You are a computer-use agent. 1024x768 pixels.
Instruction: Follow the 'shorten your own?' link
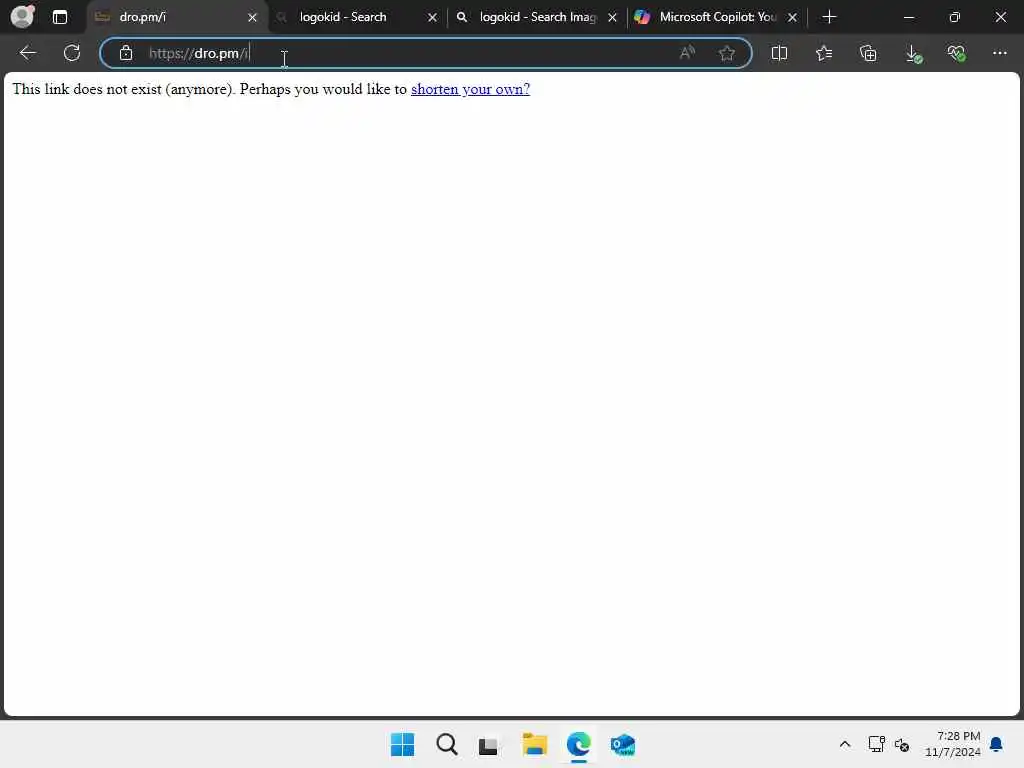tap(470, 89)
